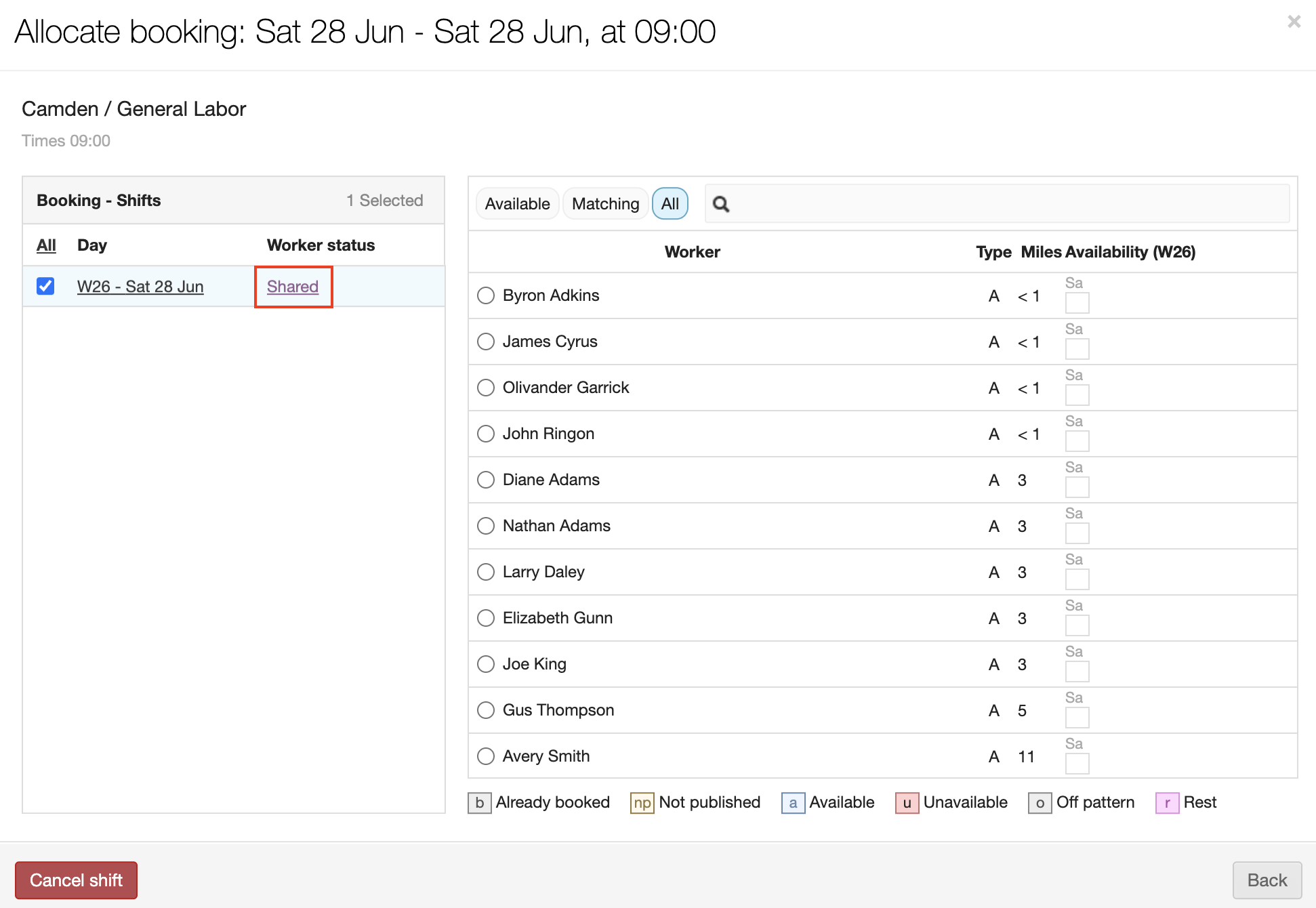The width and height of the screenshot is (1316, 908).
Task: Switch to the Available filter tab
Action: point(517,204)
